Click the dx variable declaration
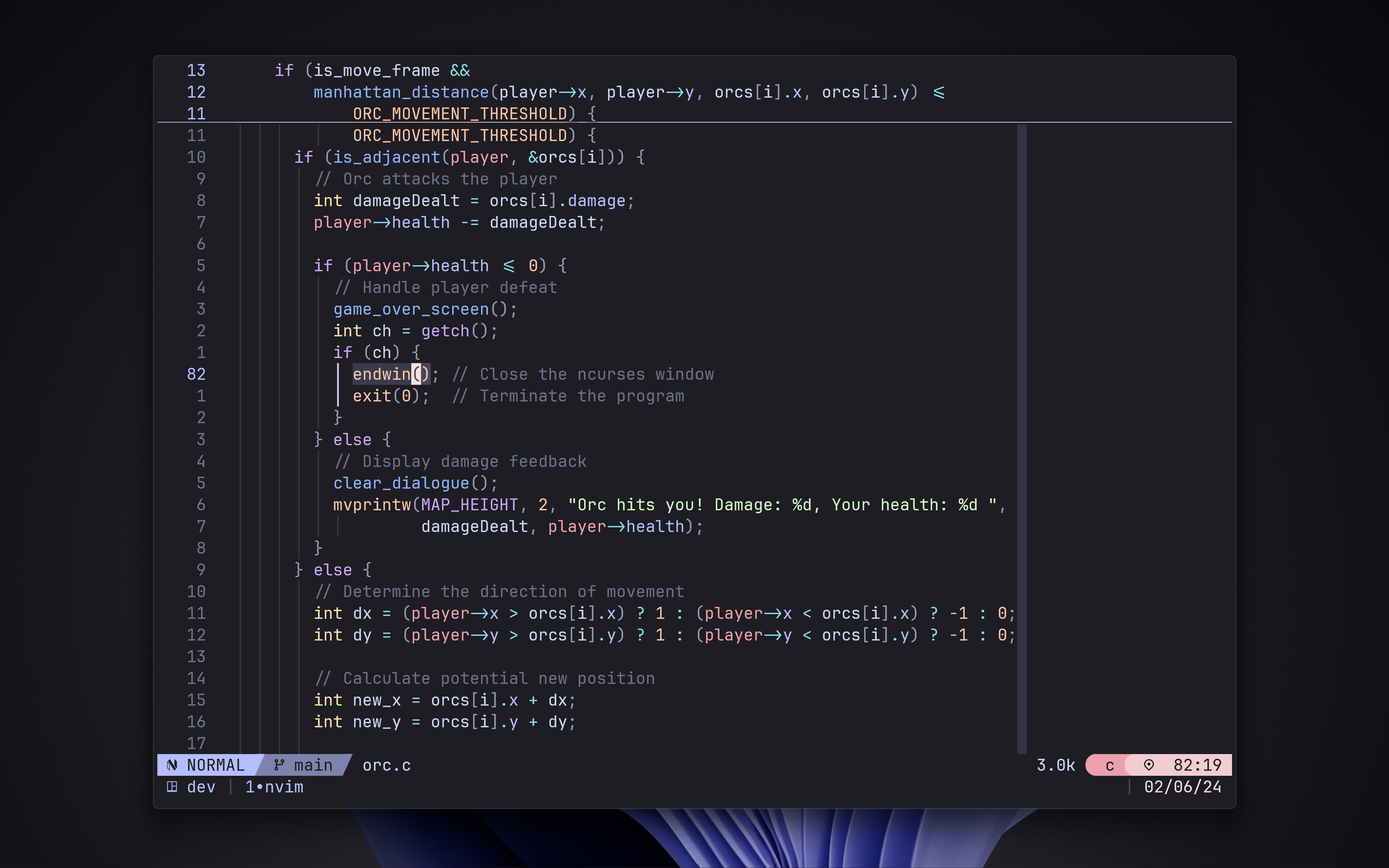 [664, 614]
